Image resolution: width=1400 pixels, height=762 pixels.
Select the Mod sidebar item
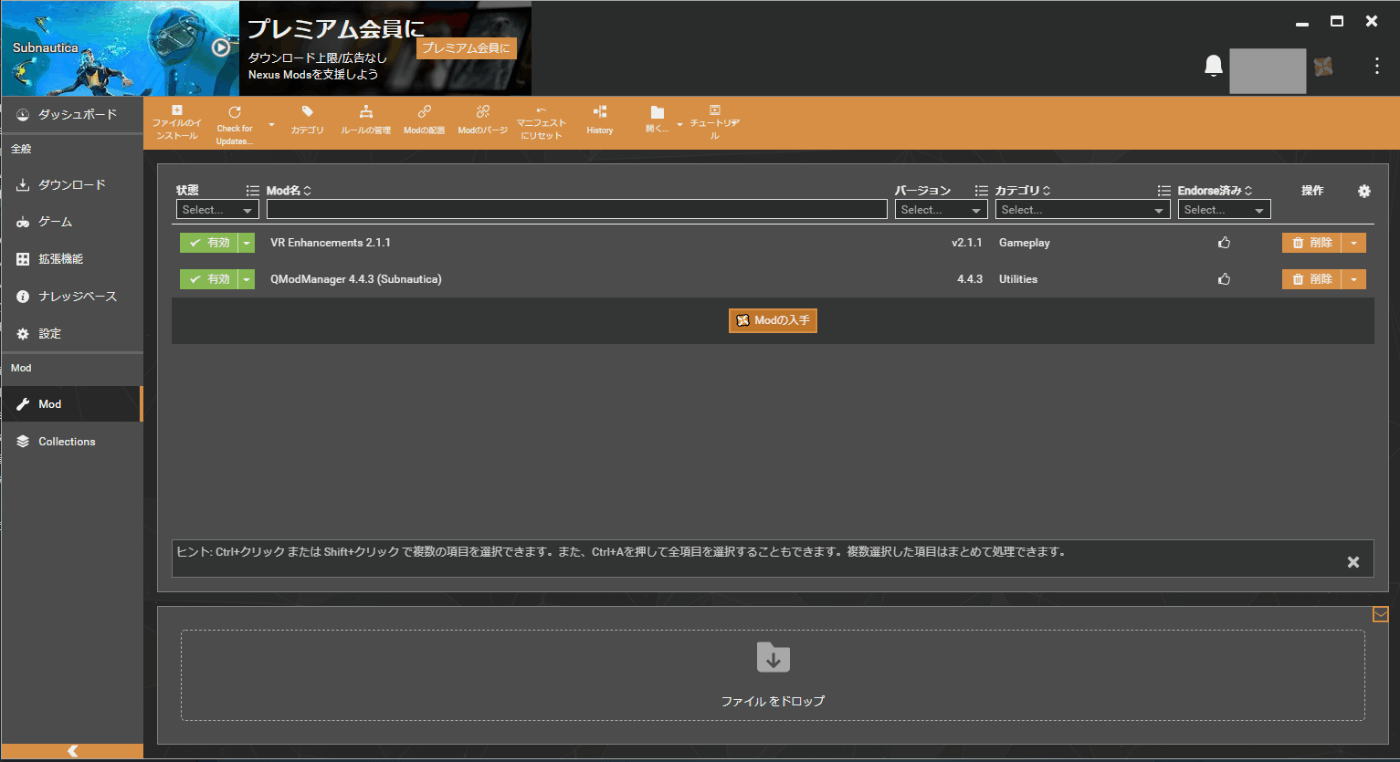[71, 404]
